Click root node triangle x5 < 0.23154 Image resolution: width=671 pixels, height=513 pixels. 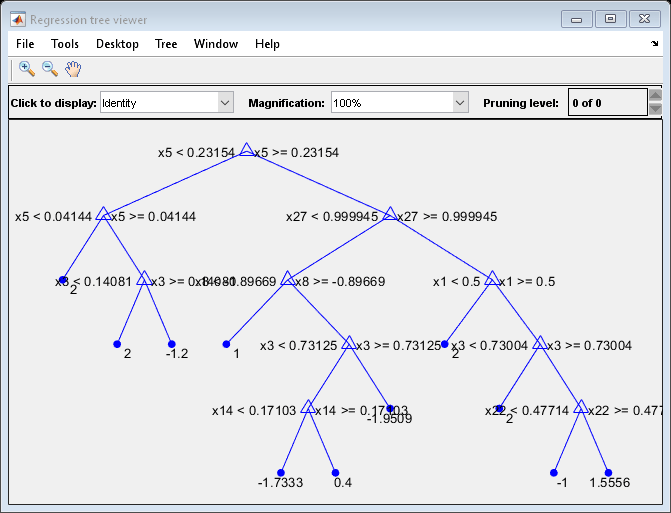tap(246, 151)
